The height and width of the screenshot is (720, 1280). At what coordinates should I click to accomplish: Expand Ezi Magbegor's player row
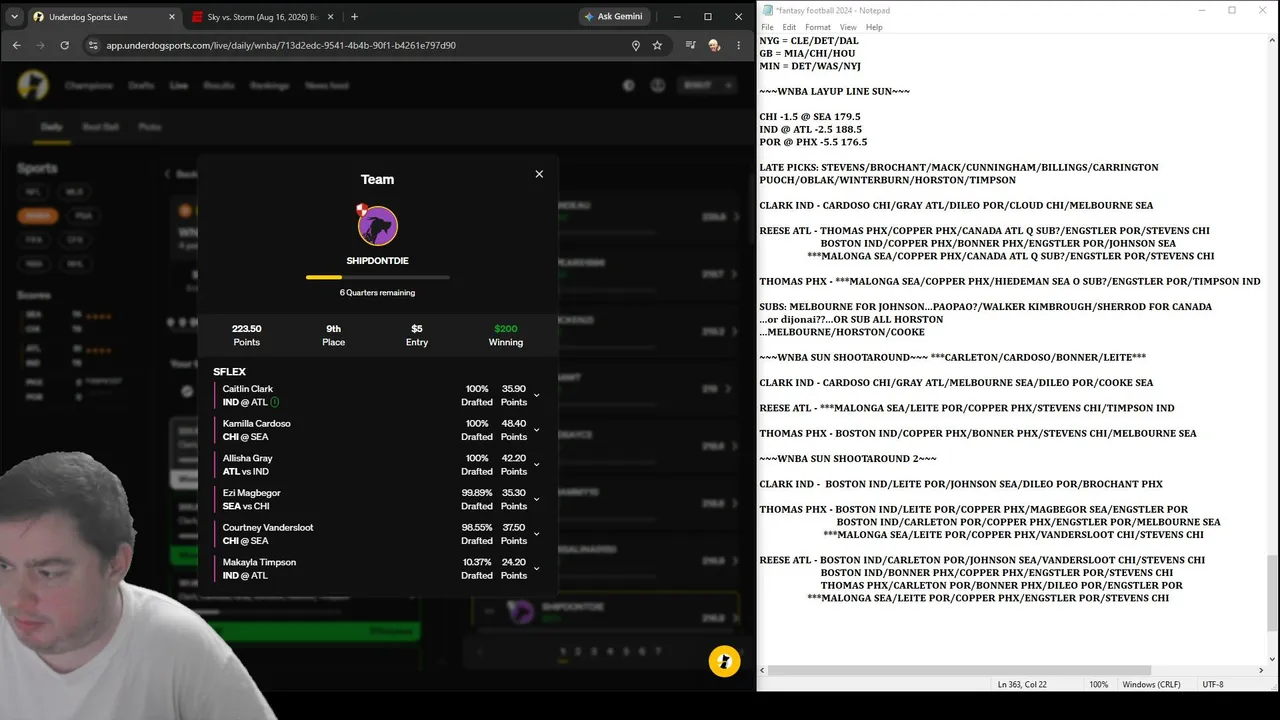coord(536,500)
